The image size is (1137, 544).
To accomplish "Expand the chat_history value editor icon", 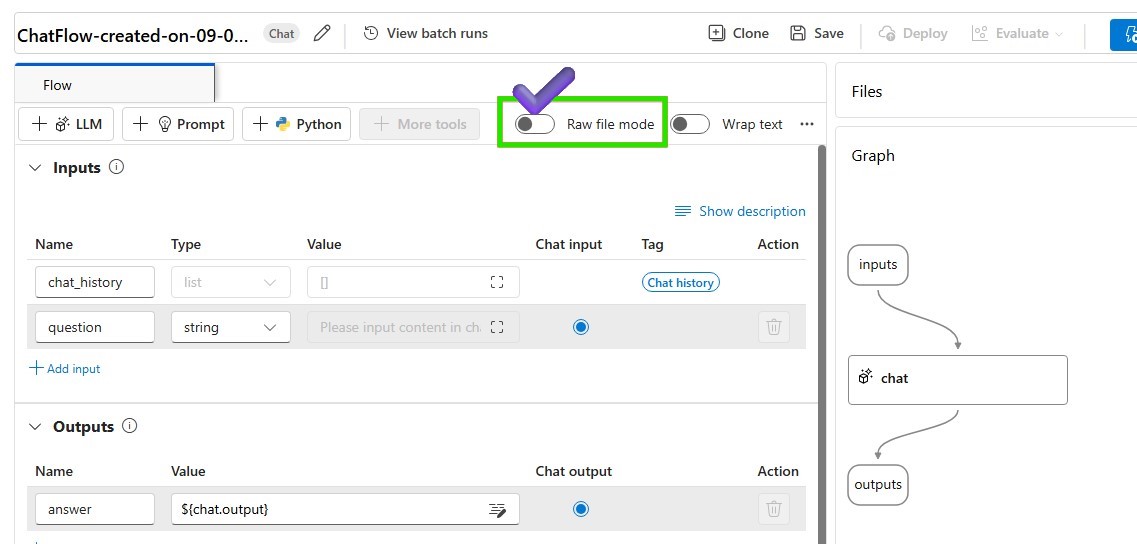I will point(497,282).
